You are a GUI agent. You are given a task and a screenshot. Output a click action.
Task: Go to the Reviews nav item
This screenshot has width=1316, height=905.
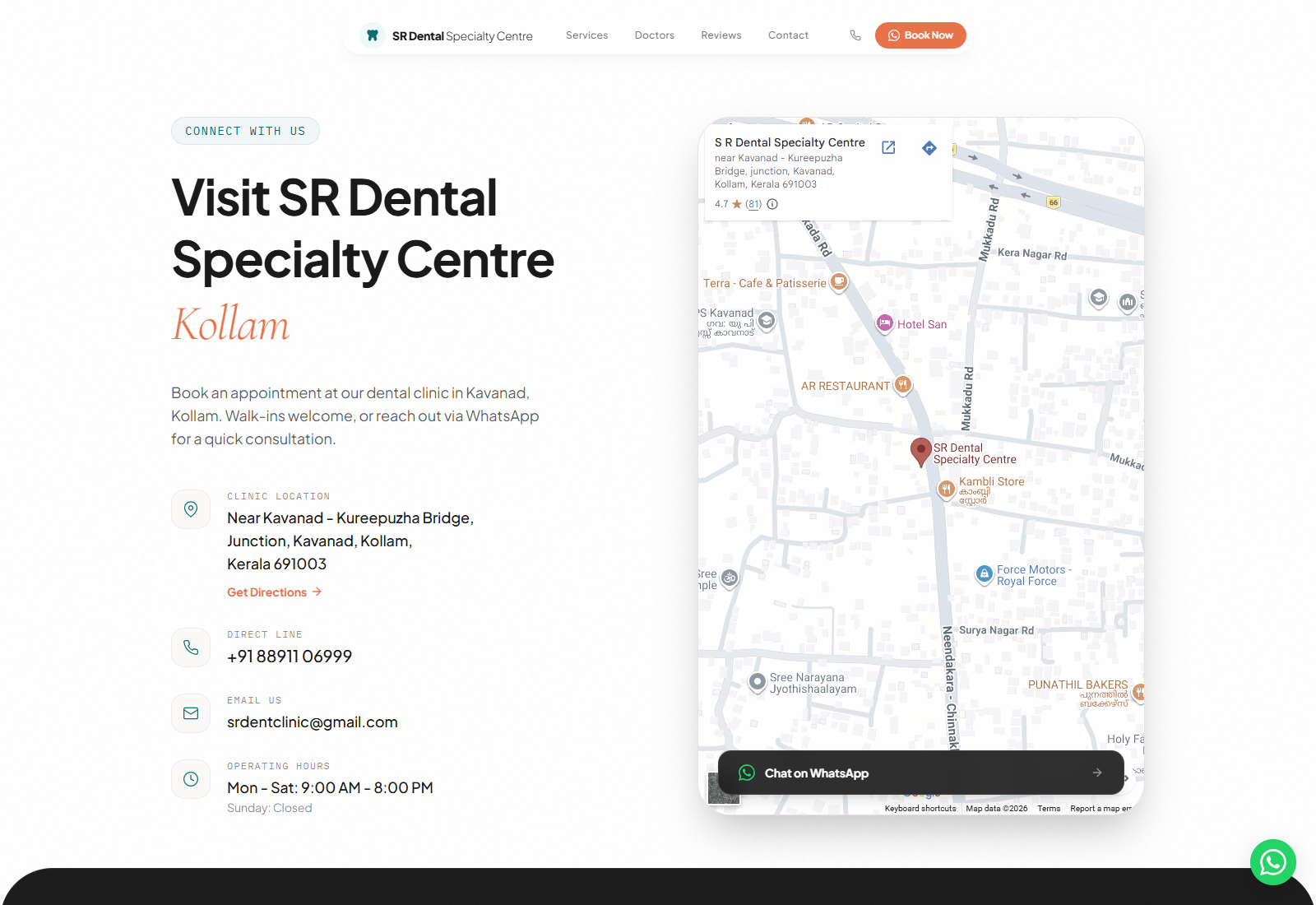tap(721, 35)
